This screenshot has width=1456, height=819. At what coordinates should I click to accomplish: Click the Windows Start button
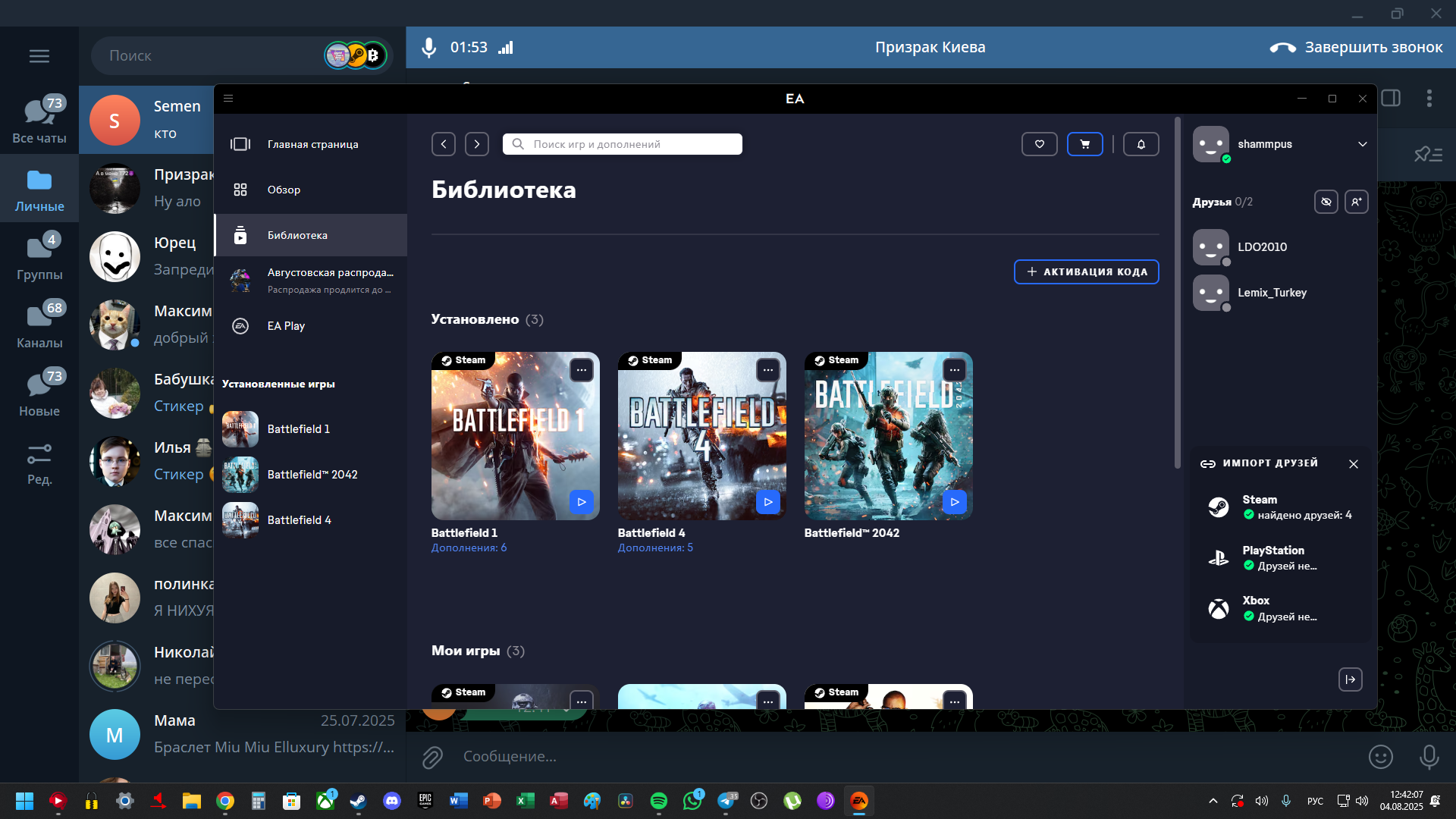pos(24,801)
